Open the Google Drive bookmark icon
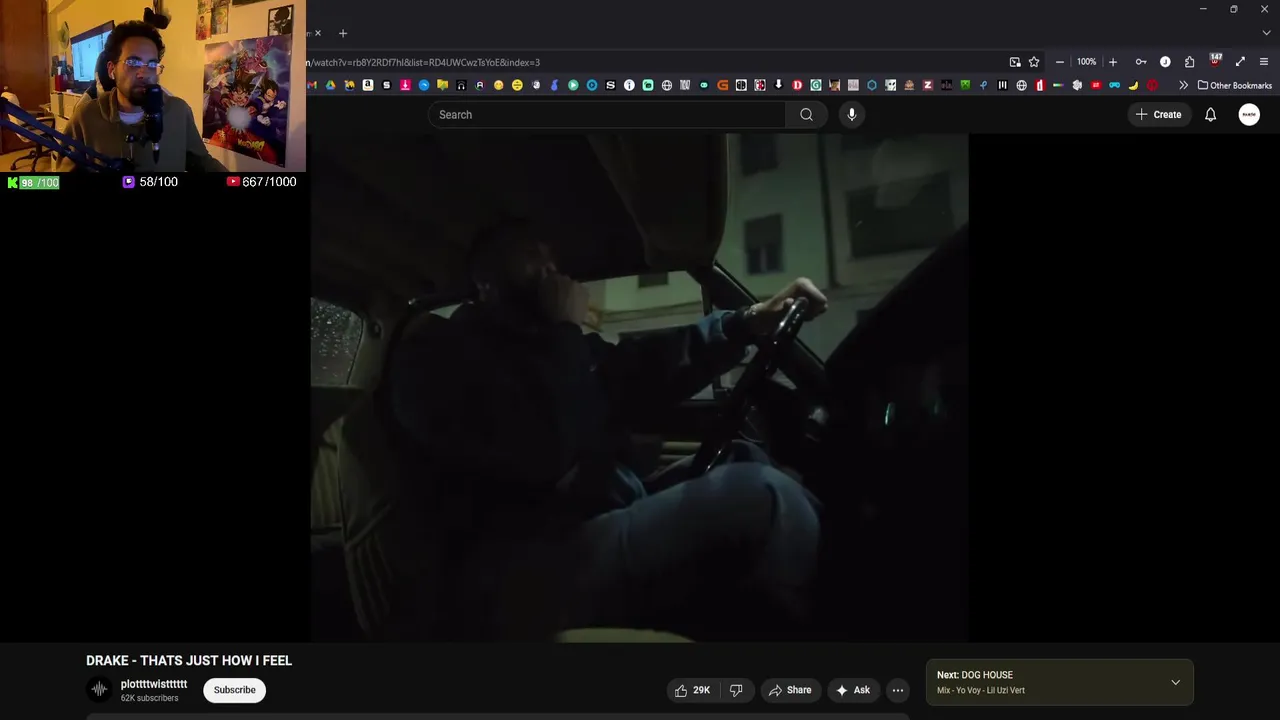This screenshot has height=720, width=1280. (330, 85)
